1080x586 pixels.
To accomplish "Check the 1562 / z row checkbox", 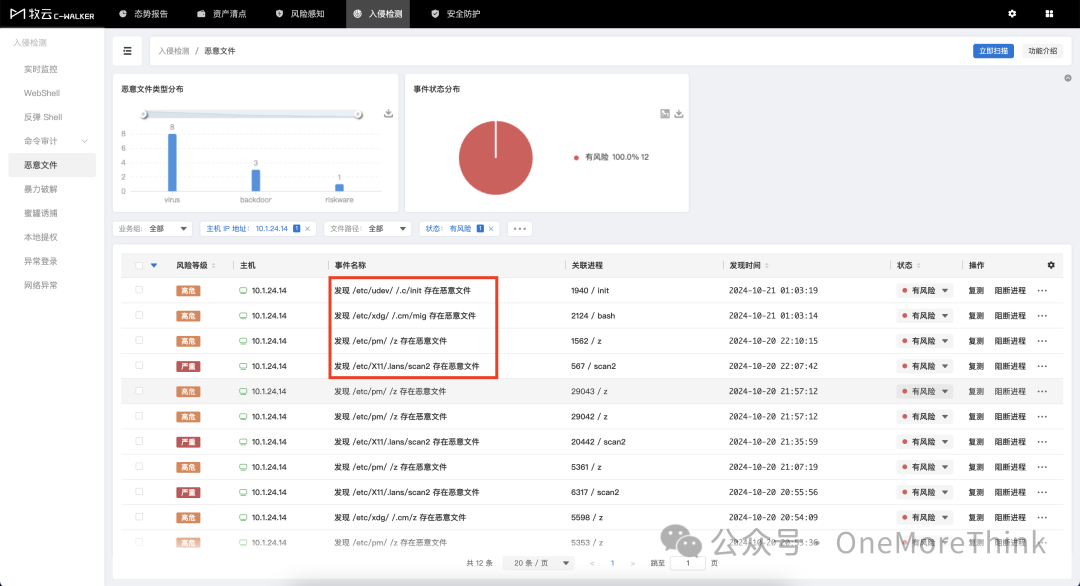I will 139,340.
